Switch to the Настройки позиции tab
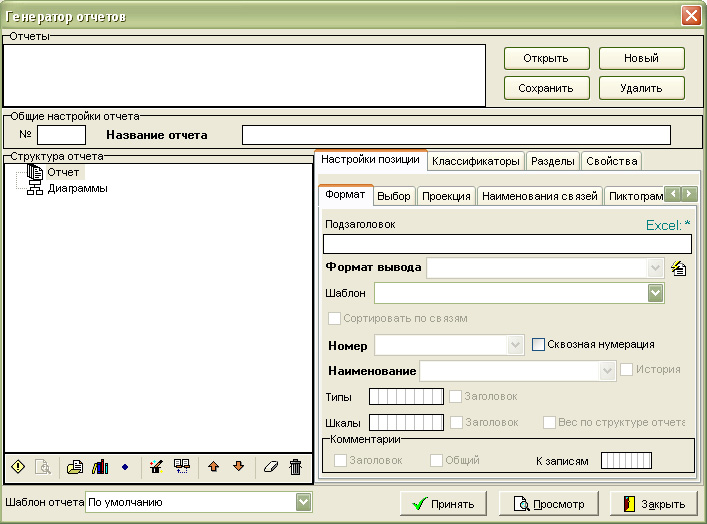707x524 pixels. 370,160
